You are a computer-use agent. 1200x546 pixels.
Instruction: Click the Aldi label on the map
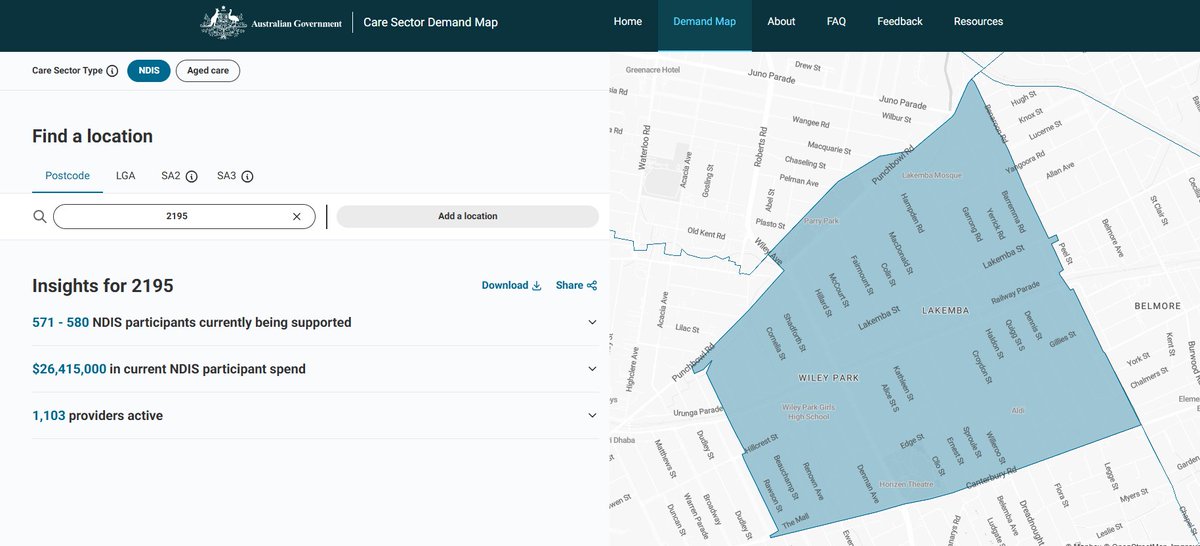click(1018, 411)
